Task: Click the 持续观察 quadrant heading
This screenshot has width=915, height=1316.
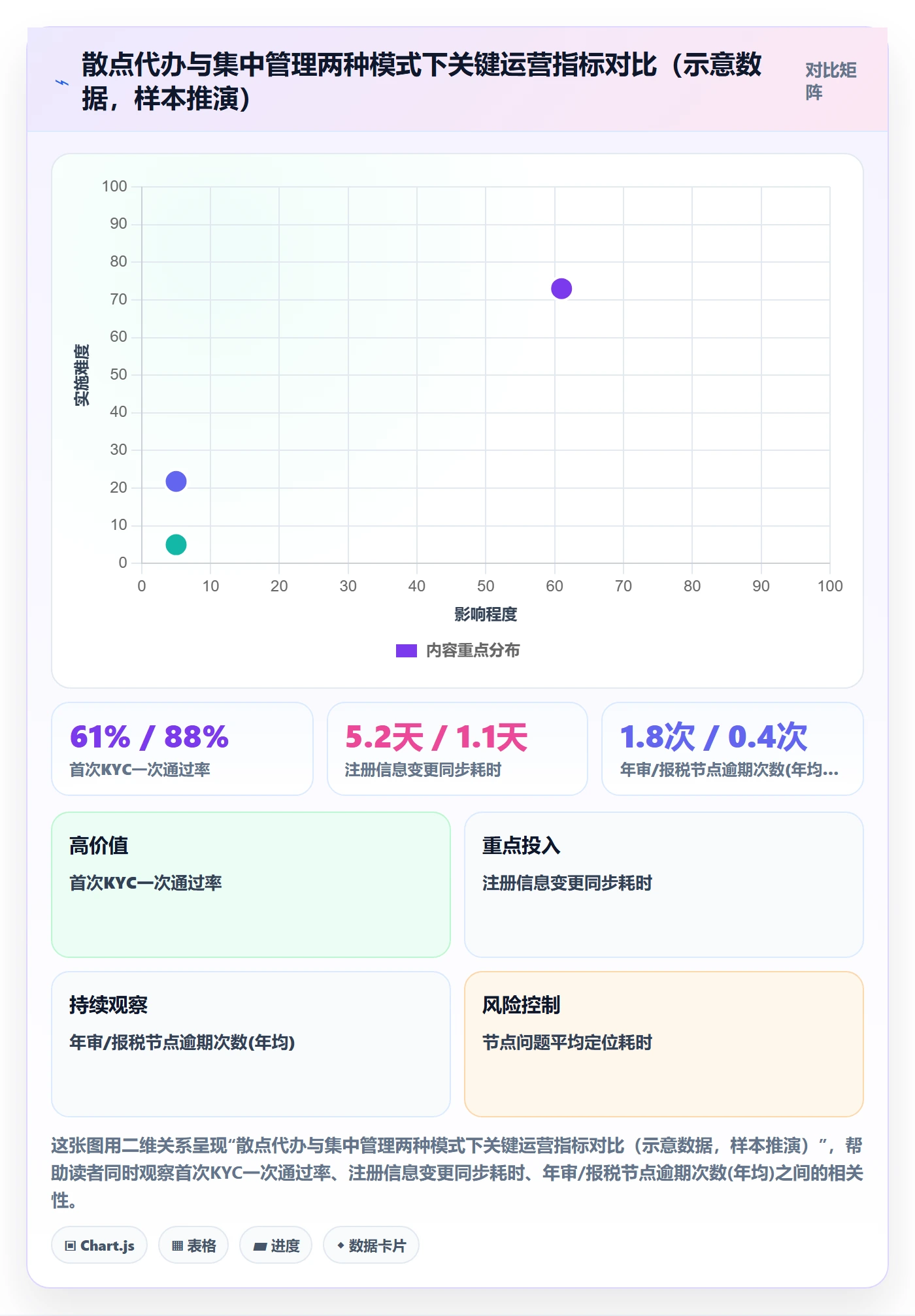Action: coord(108,1005)
